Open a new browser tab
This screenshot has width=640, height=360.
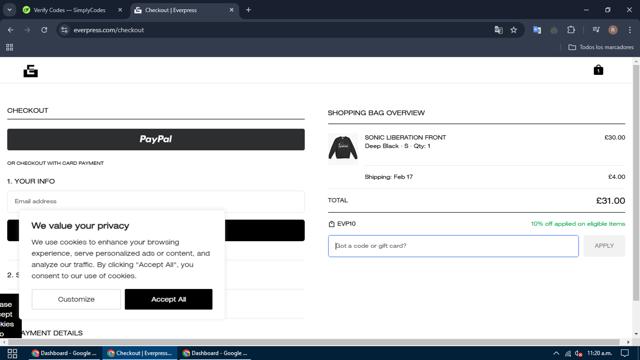tap(248, 10)
